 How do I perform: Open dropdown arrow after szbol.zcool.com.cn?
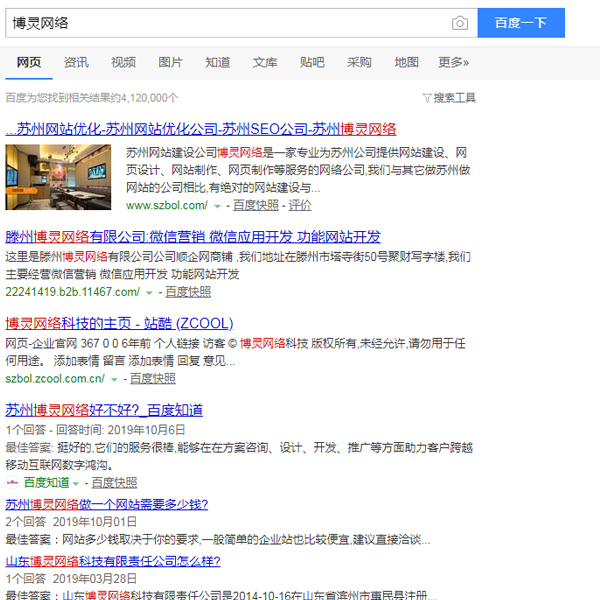[114, 379]
